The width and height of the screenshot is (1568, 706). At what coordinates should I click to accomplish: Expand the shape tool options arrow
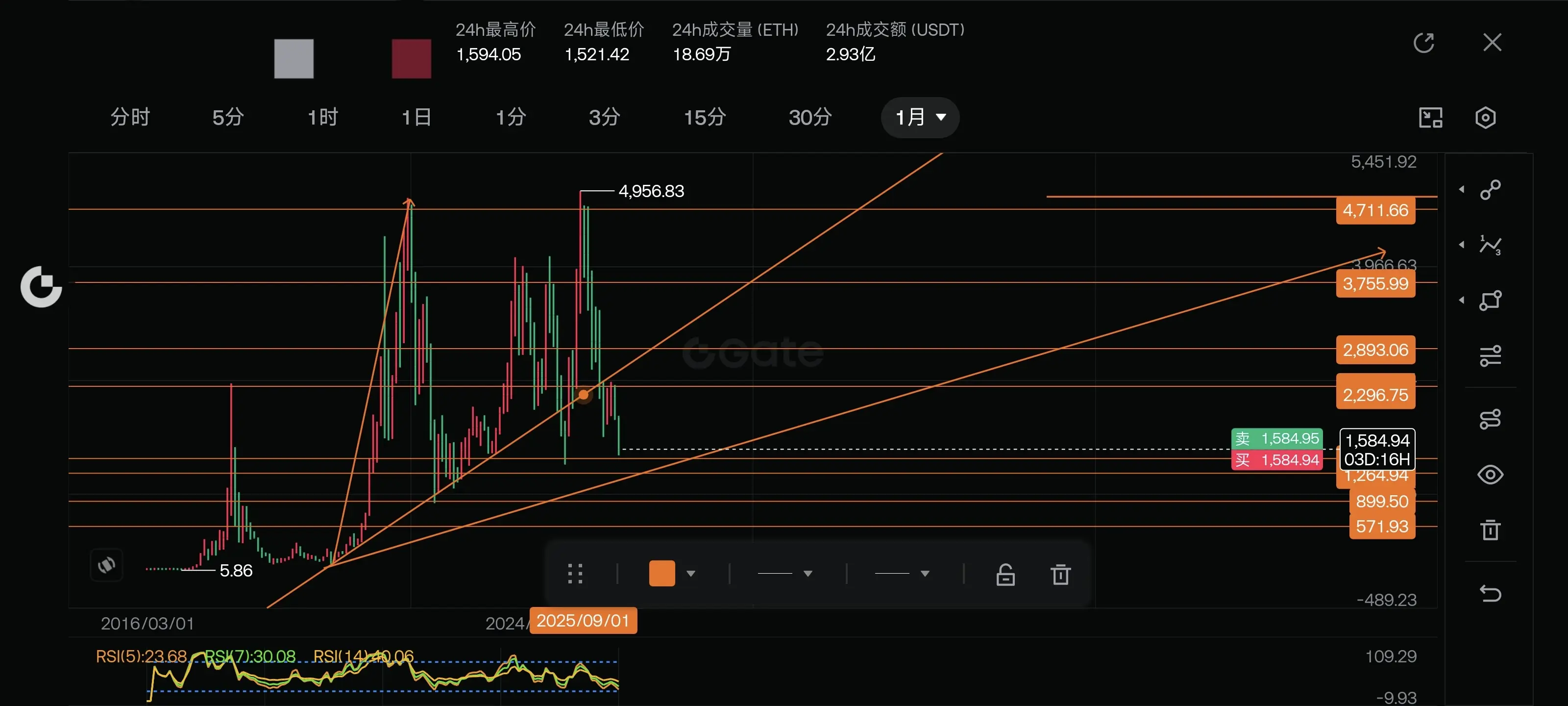click(1462, 301)
